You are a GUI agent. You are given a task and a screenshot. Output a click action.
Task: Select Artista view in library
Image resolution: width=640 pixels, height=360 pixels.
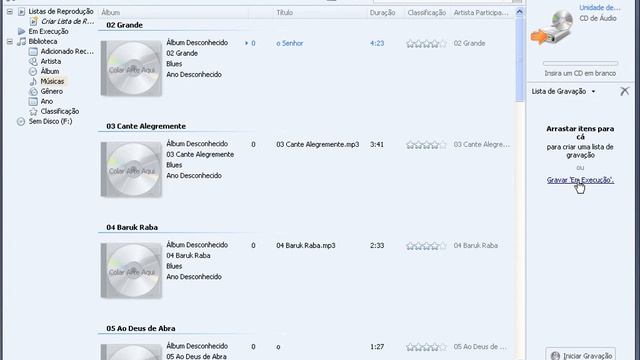51,62
